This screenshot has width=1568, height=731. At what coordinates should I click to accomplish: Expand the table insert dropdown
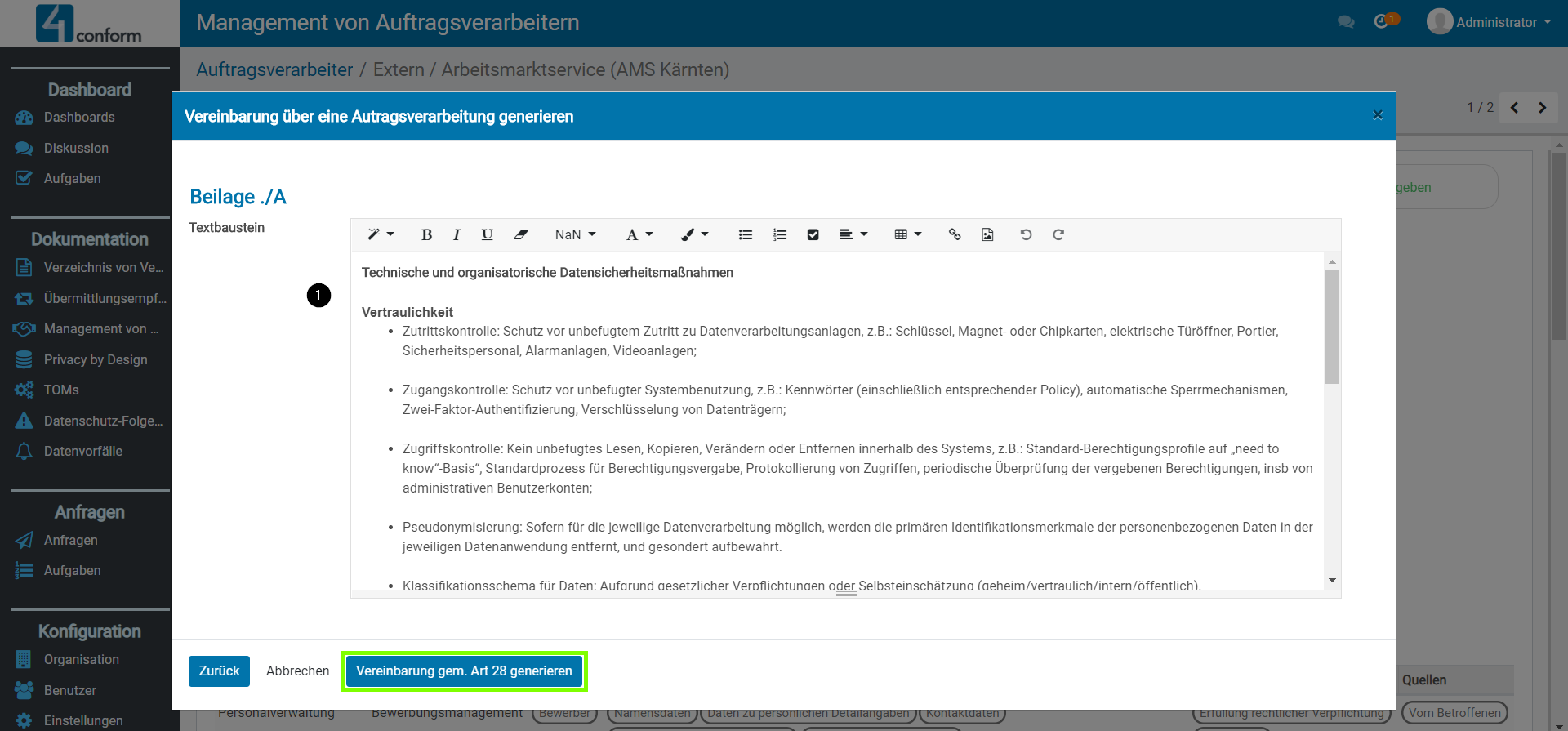[x=907, y=235]
